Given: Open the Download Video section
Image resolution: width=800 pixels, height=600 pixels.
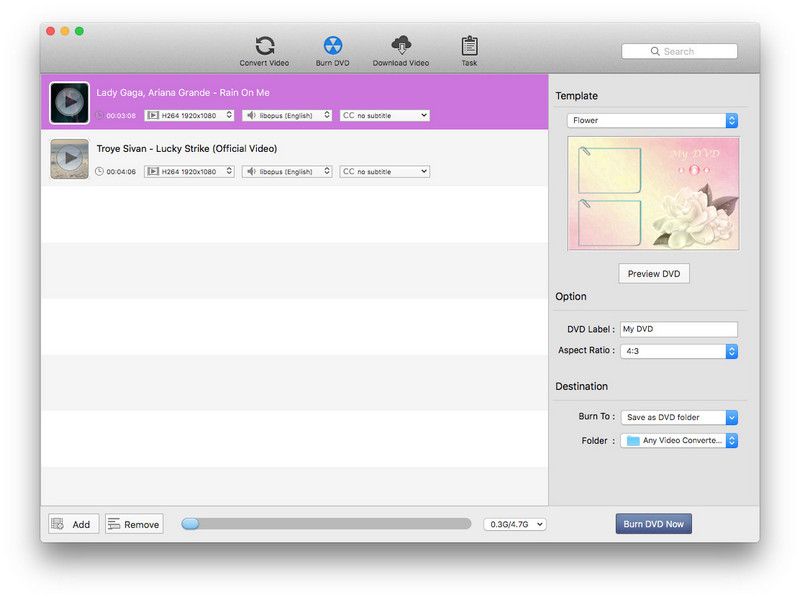Looking at the screenshot, I should 401,52.
